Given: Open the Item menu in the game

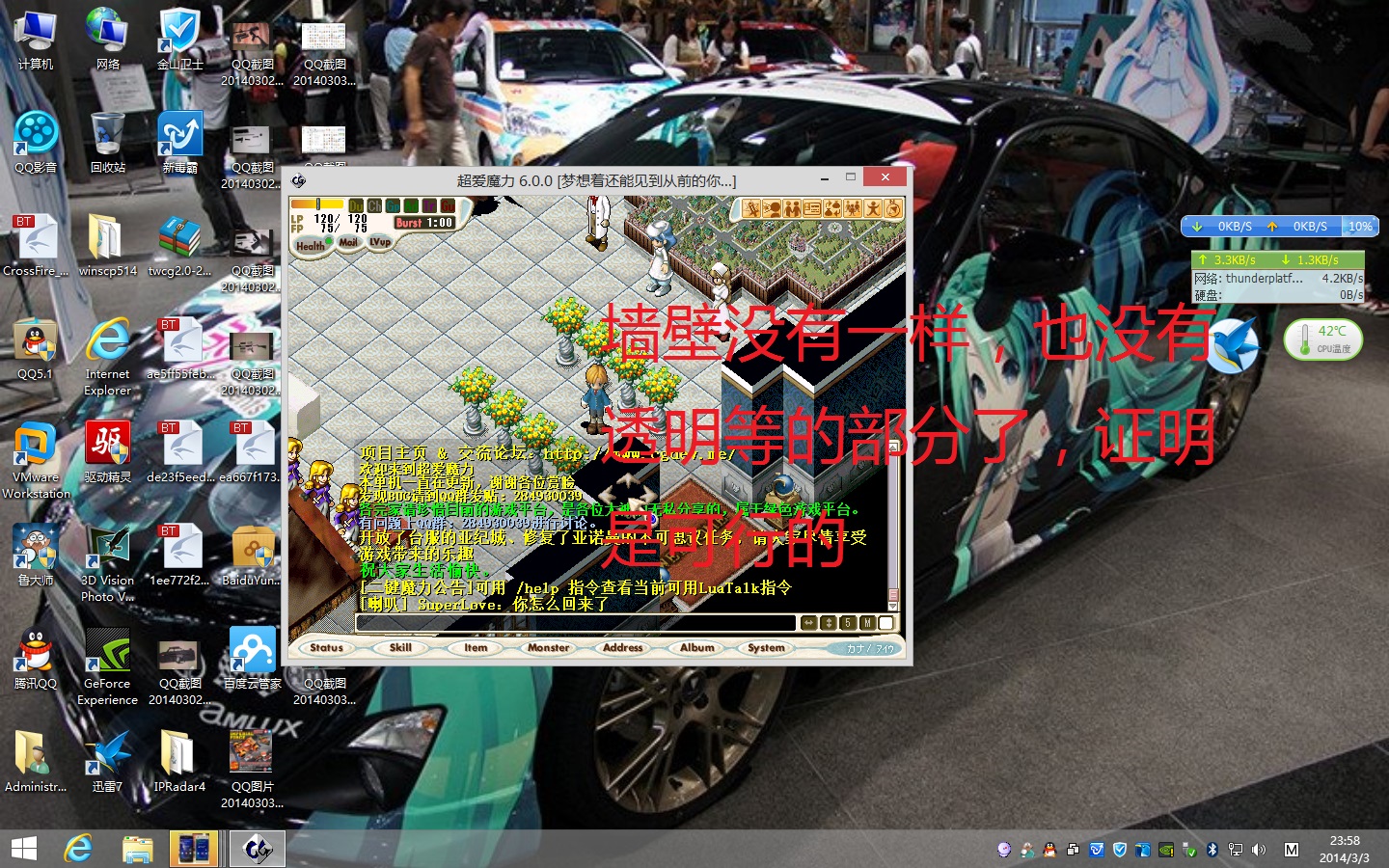Looking at the screenshot, I should point(476,648).
